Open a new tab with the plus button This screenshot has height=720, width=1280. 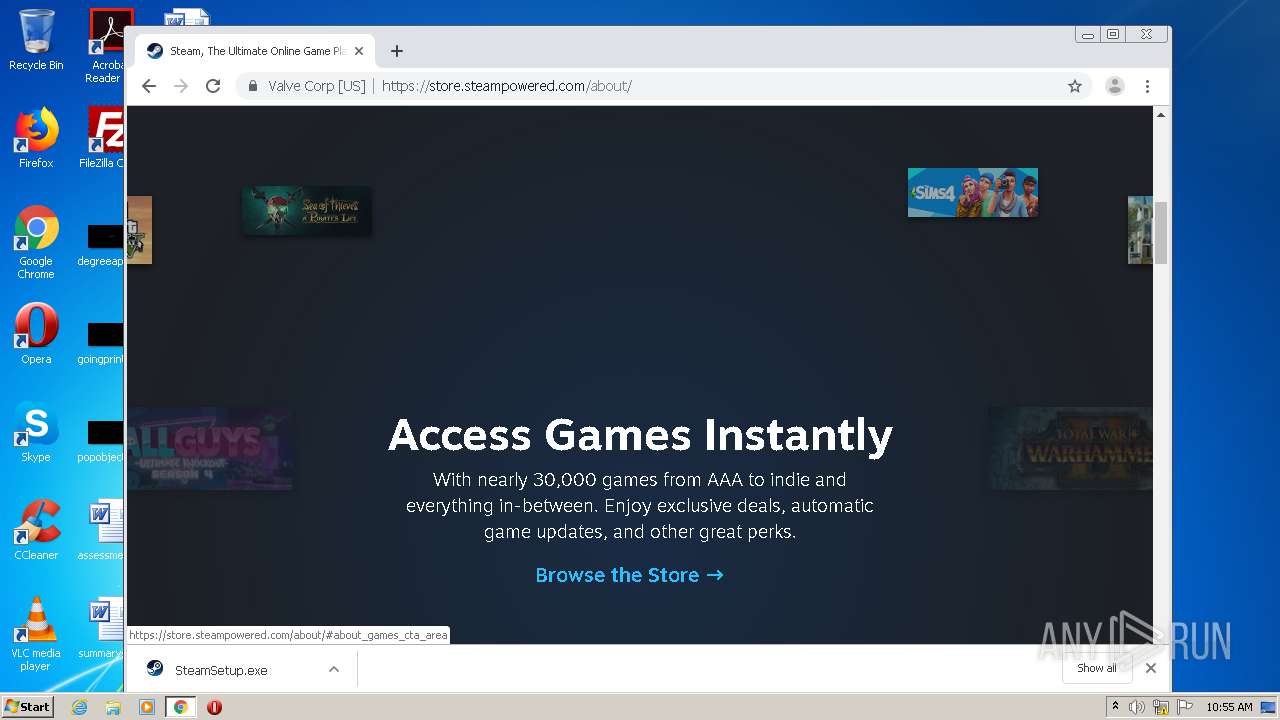397,51
